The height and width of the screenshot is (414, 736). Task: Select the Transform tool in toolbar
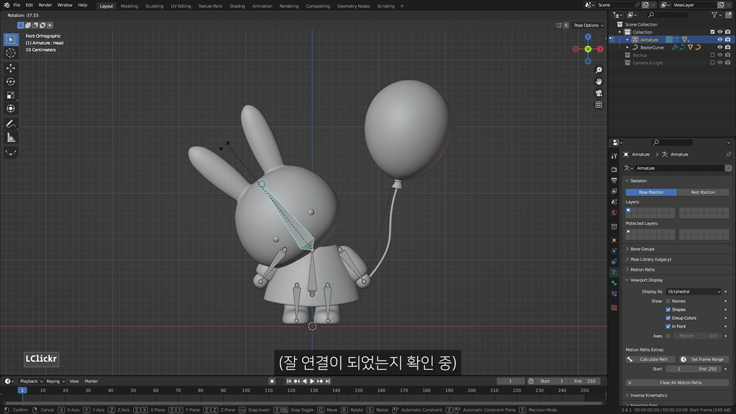(x=11, y=108)
